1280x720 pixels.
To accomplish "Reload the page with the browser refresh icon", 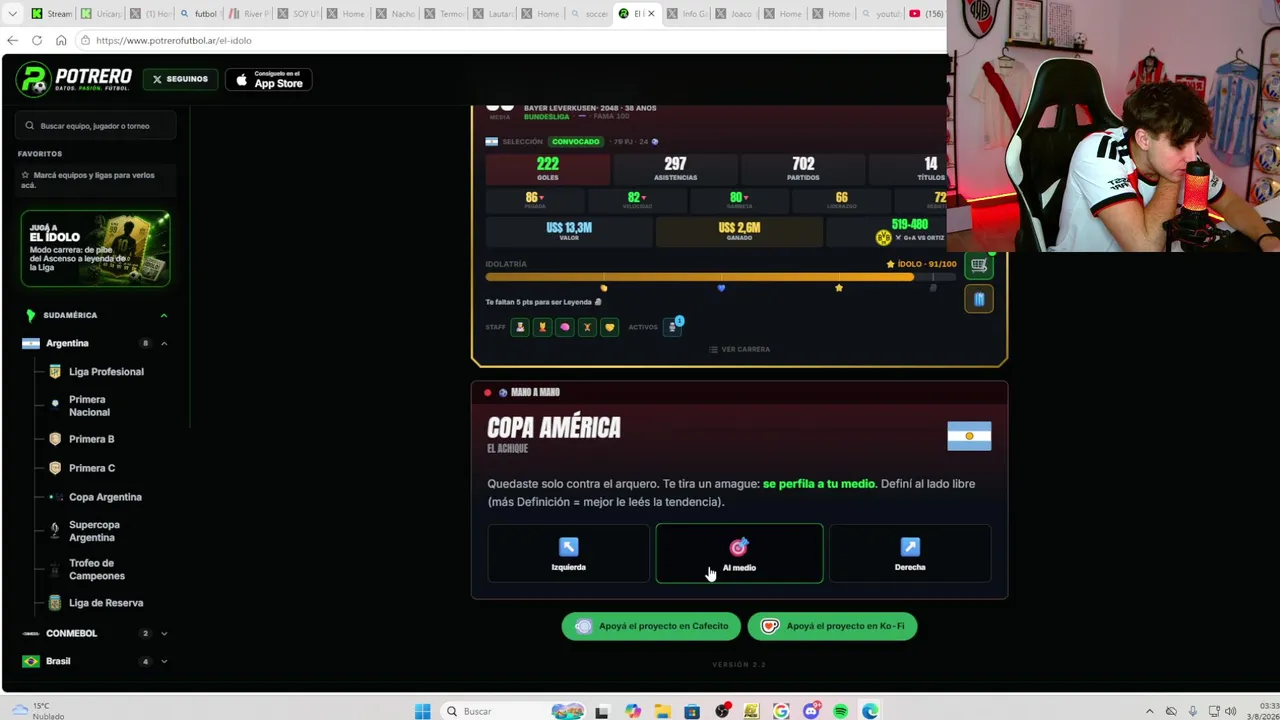I will coord(37,40).
